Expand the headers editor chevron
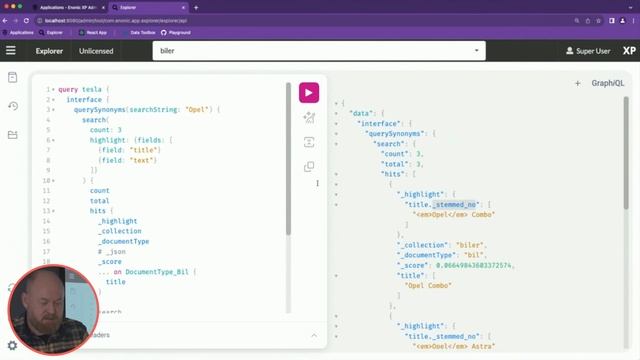 click(314, 336)
